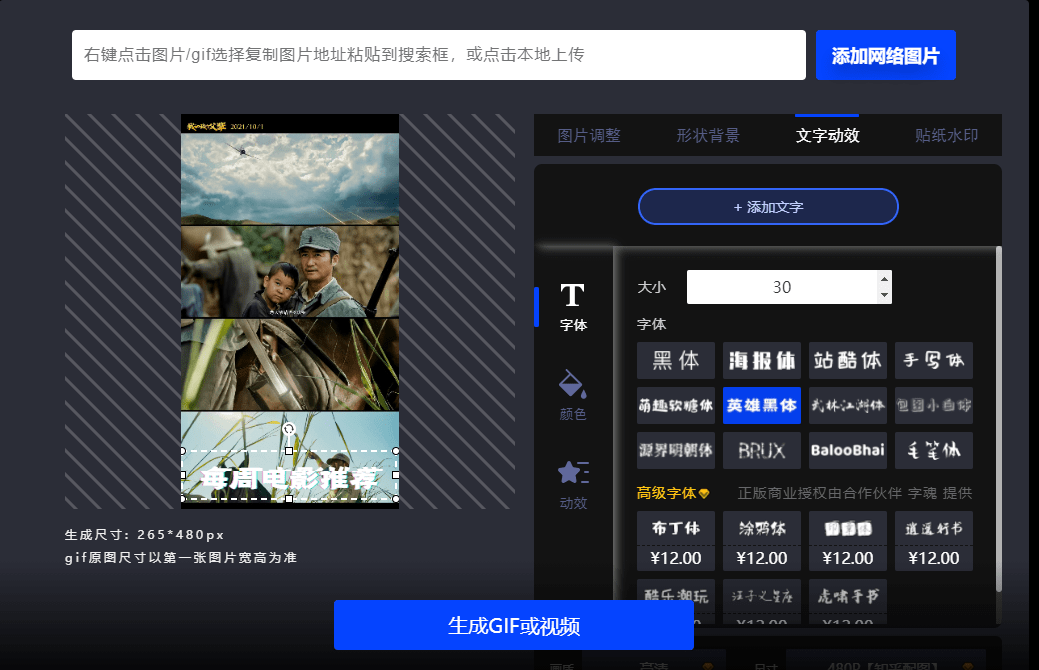Open the 字体 font panel icon
This screenshot has width=1039, height=670.
coord(572,305)
